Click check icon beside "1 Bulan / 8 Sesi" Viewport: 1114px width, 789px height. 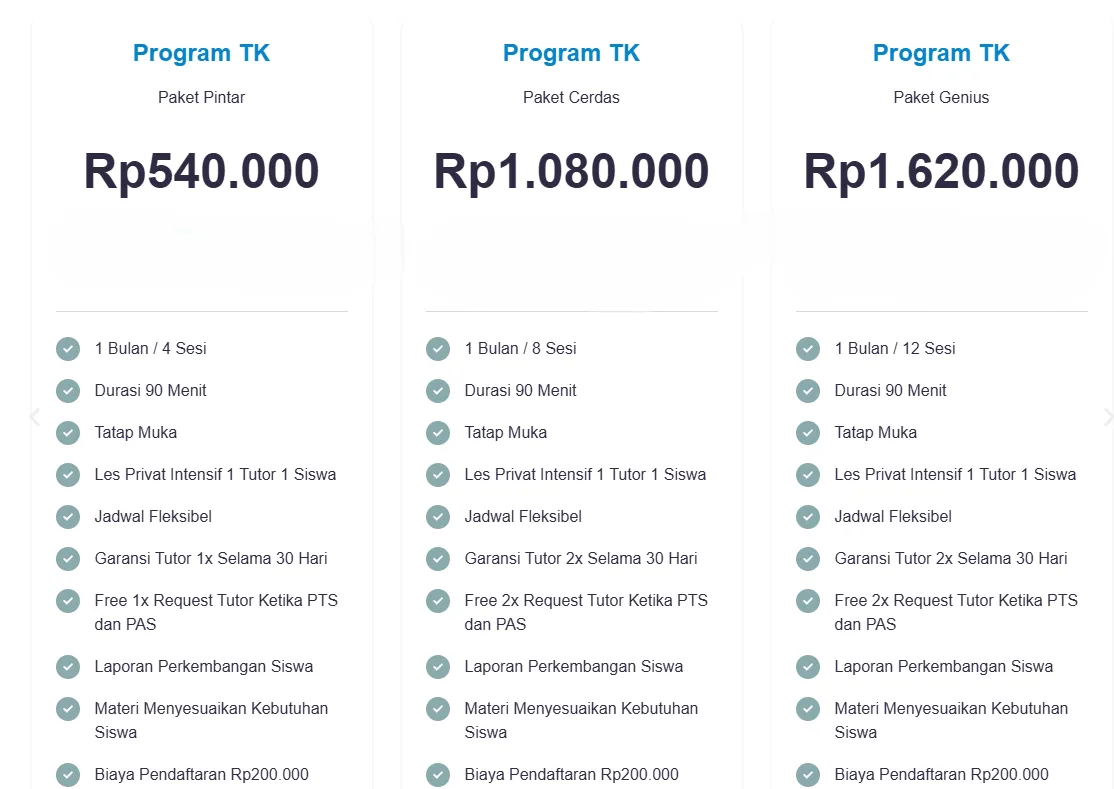[x=438, y=349]
